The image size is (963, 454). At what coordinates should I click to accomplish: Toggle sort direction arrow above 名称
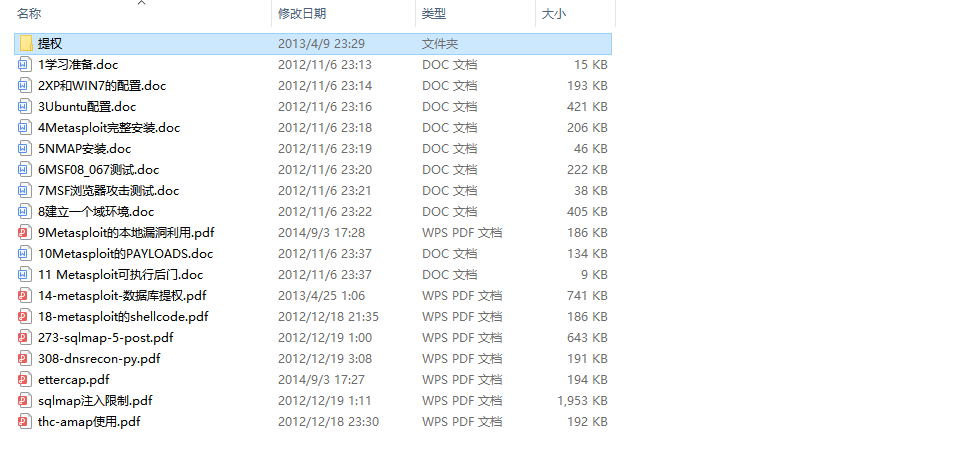[x=141, y=3]
